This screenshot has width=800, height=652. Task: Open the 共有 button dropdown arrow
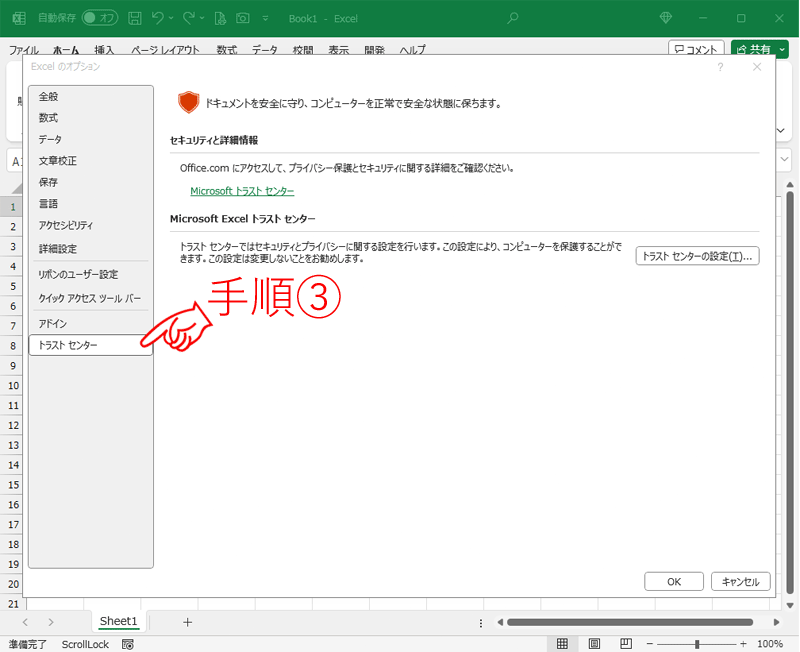(x=782, y=49)
